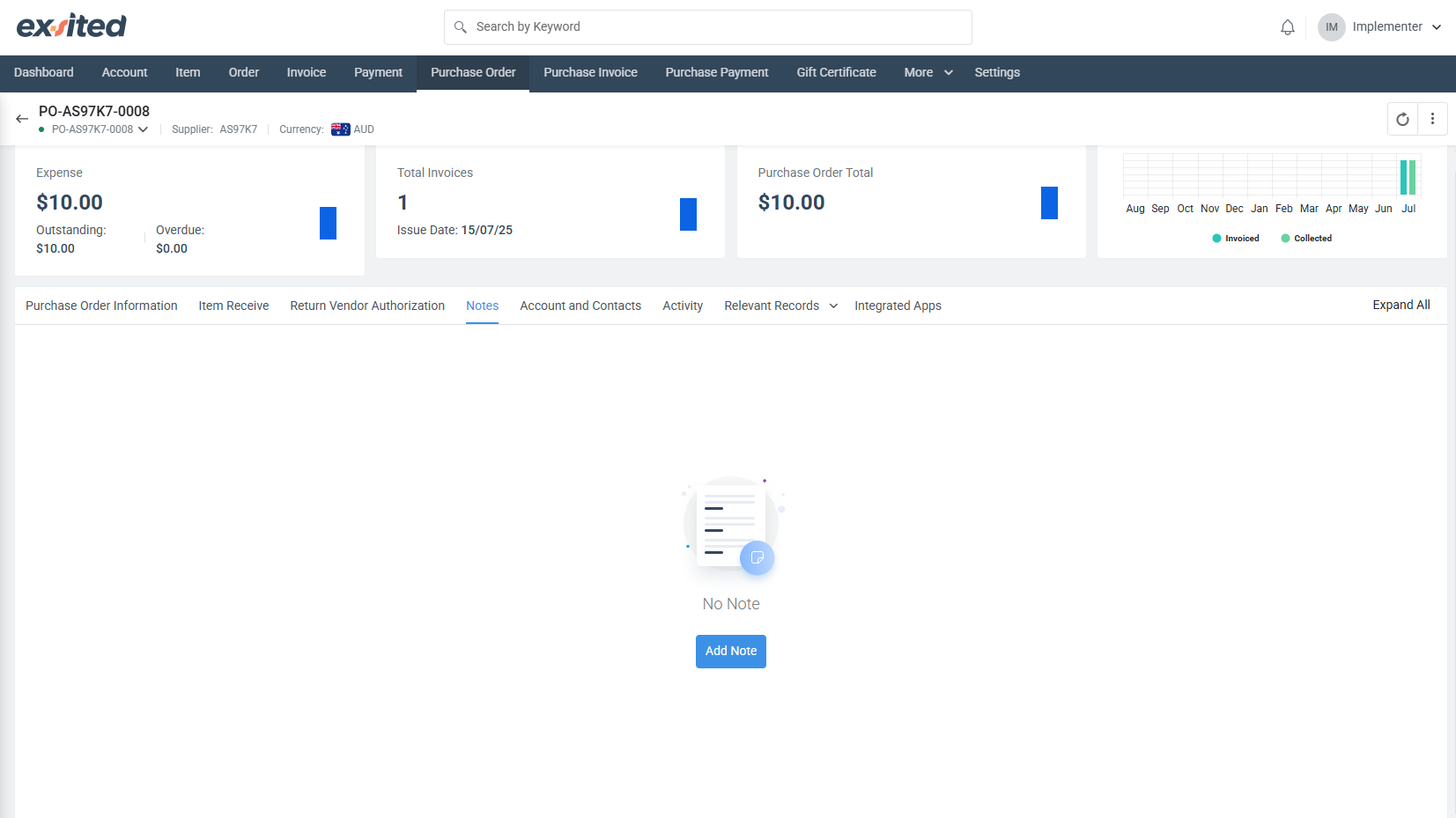Click the Overdue $0.00 amount

[172, 248]
